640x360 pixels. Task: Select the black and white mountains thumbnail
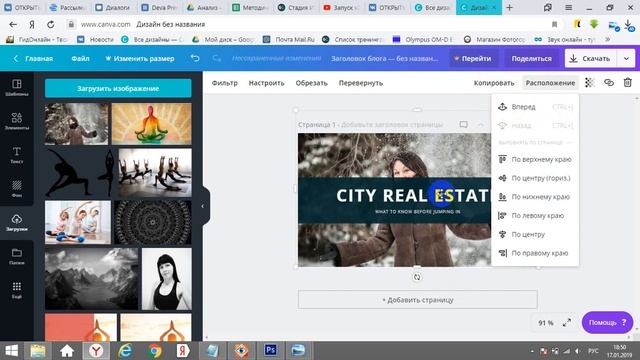pyautogui.click(x=91, y=279)
